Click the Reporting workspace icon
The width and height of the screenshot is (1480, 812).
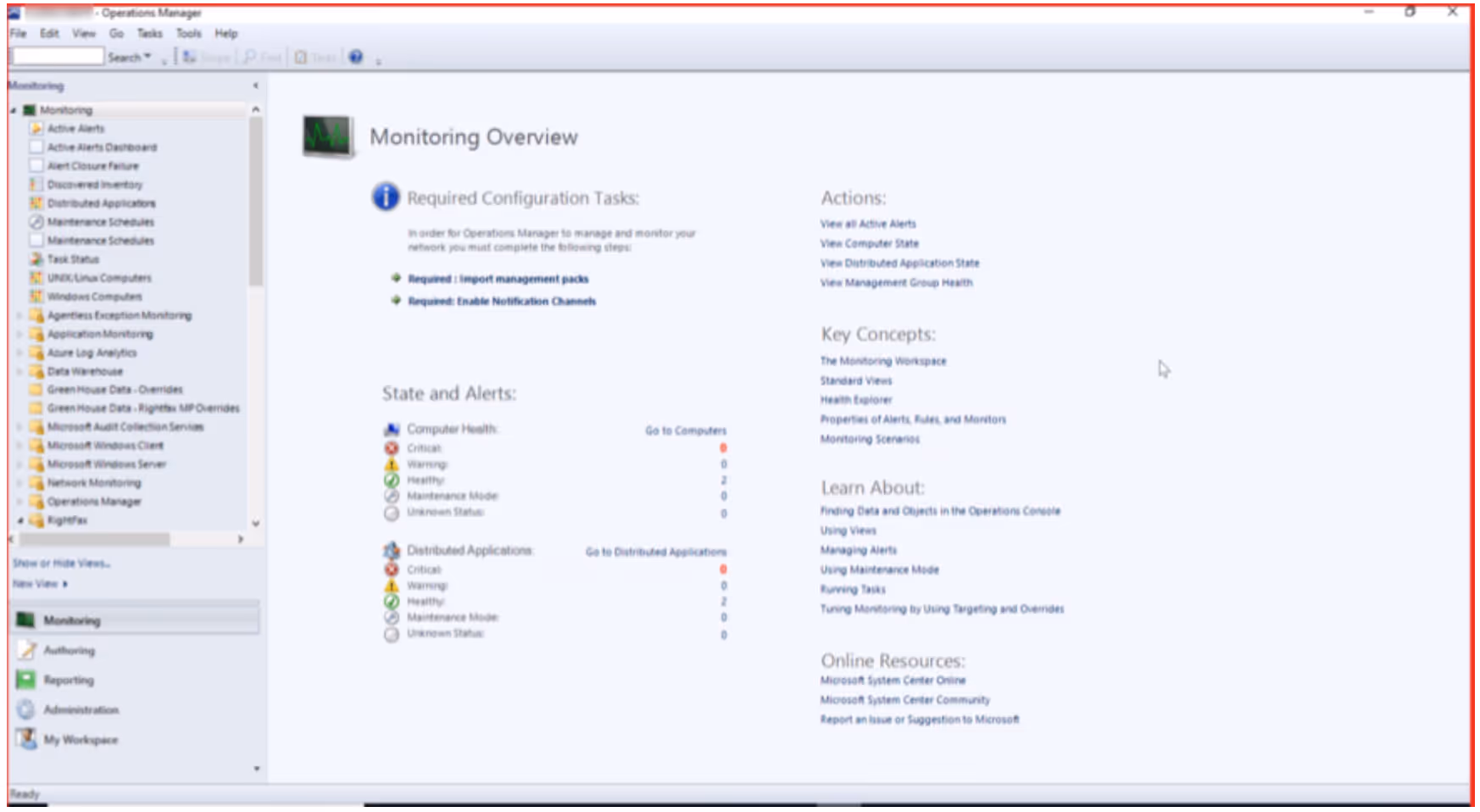[x=26, y=680]
